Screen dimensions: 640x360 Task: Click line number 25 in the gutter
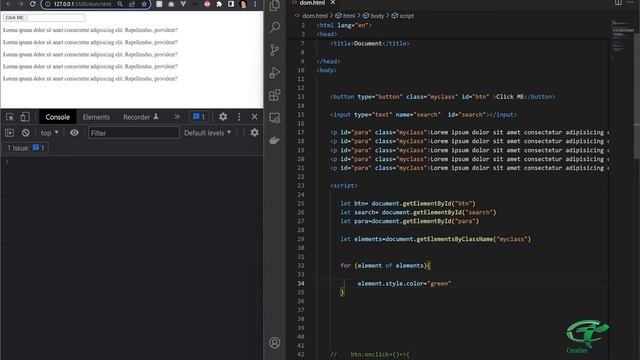(x=301, y=203)
